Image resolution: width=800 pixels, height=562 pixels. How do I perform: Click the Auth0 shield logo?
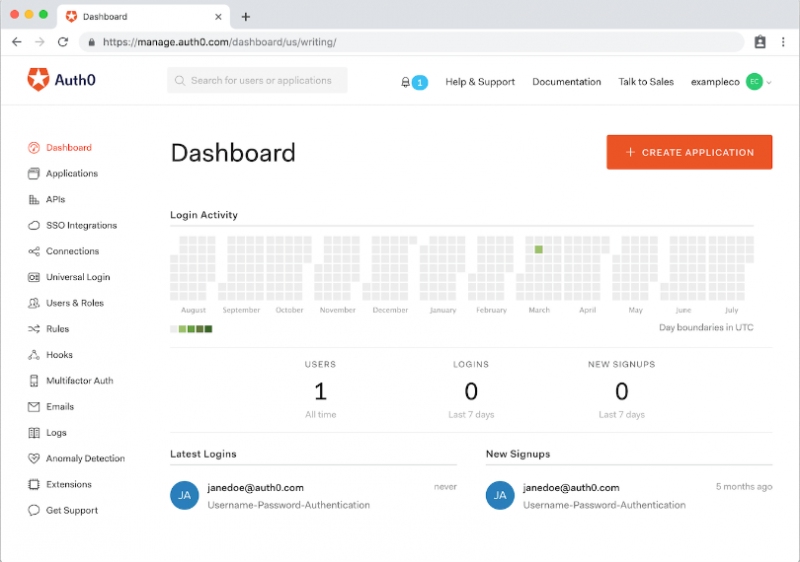click(x=38, y=80)
